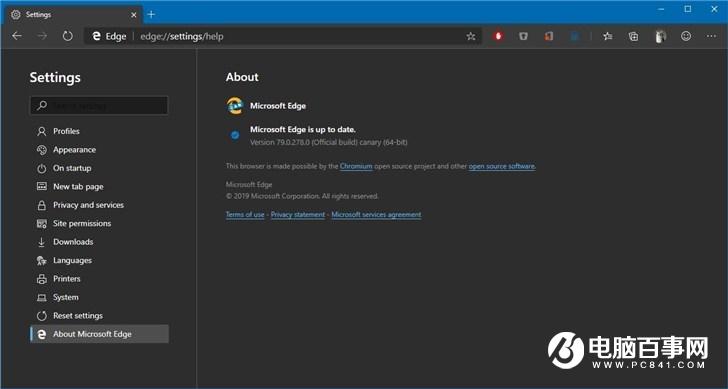Open the Collections icon
Viewport: 728px width, 389px height.
click(x=633, y=36)
